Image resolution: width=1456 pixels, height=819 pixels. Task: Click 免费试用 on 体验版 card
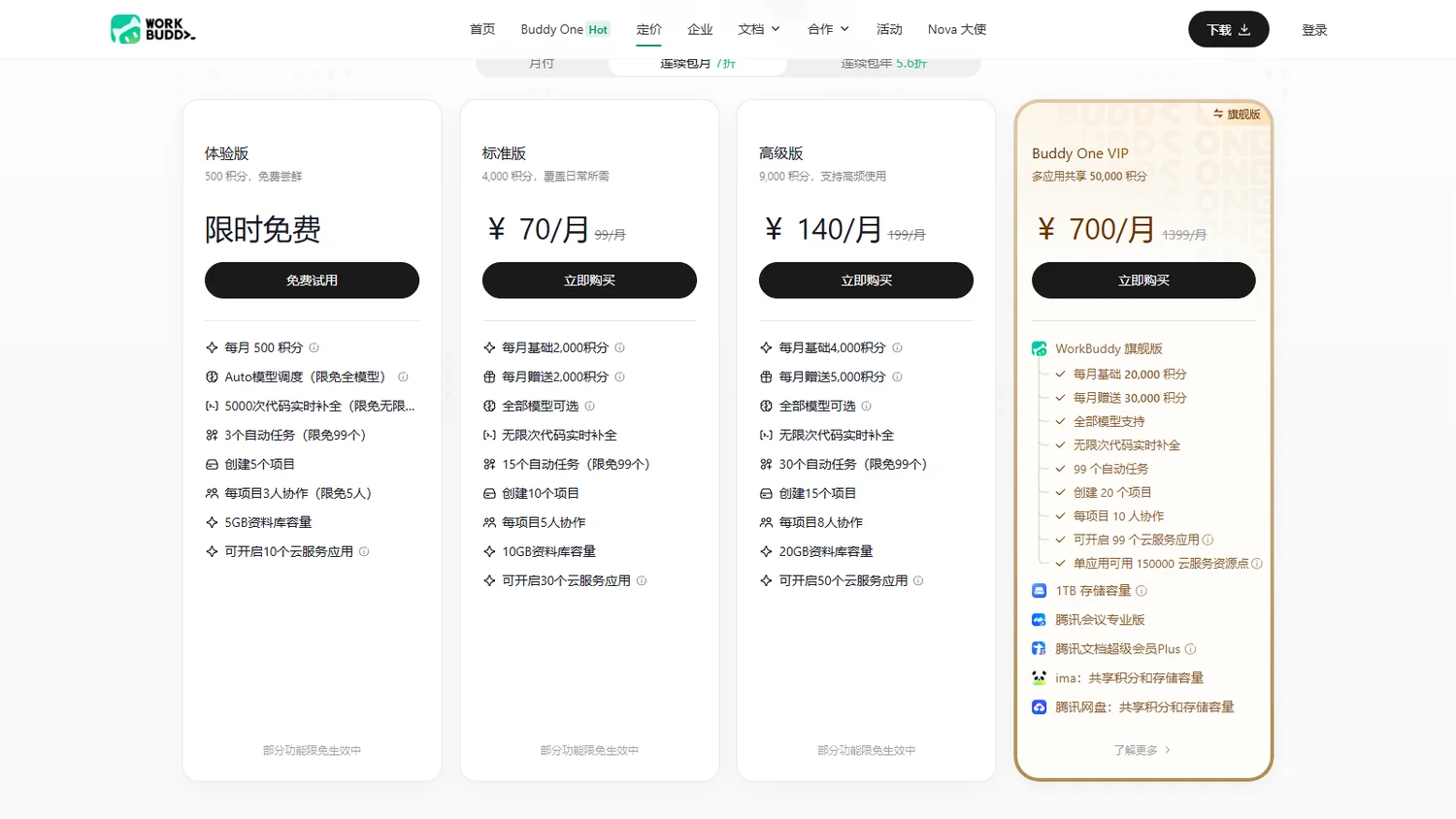tap(312, 280)
